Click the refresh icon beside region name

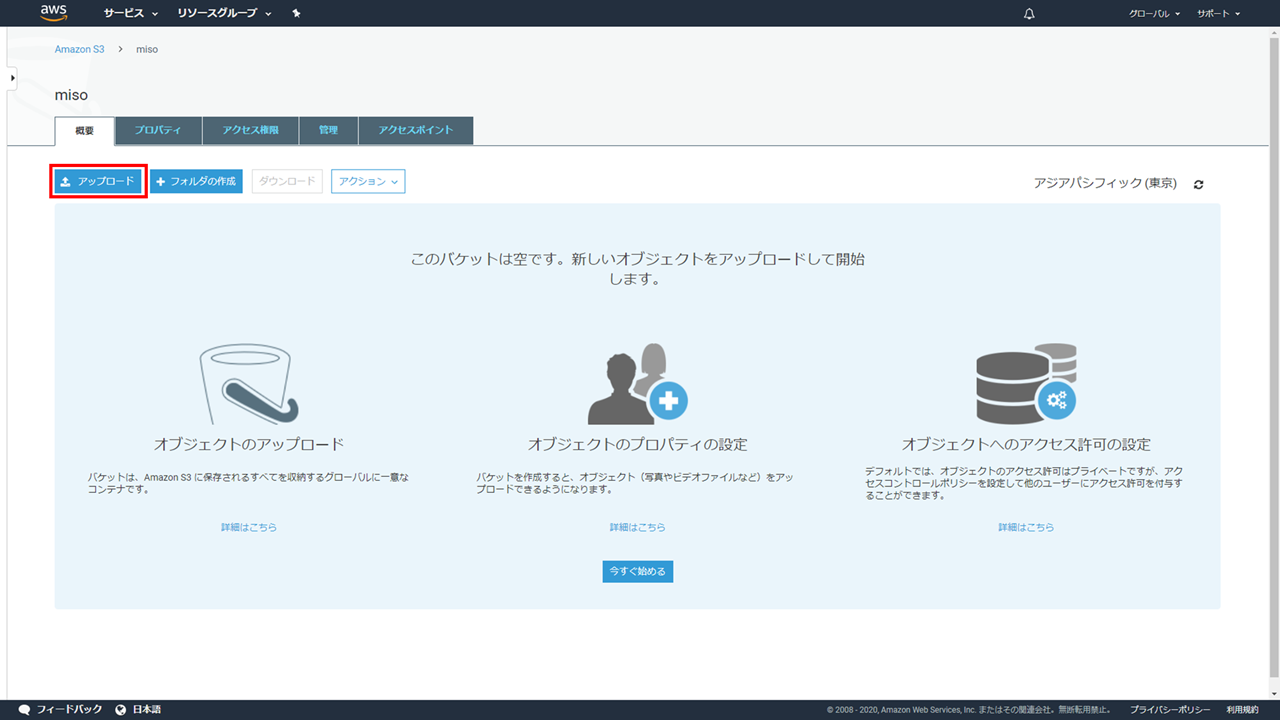[1198, 184]
